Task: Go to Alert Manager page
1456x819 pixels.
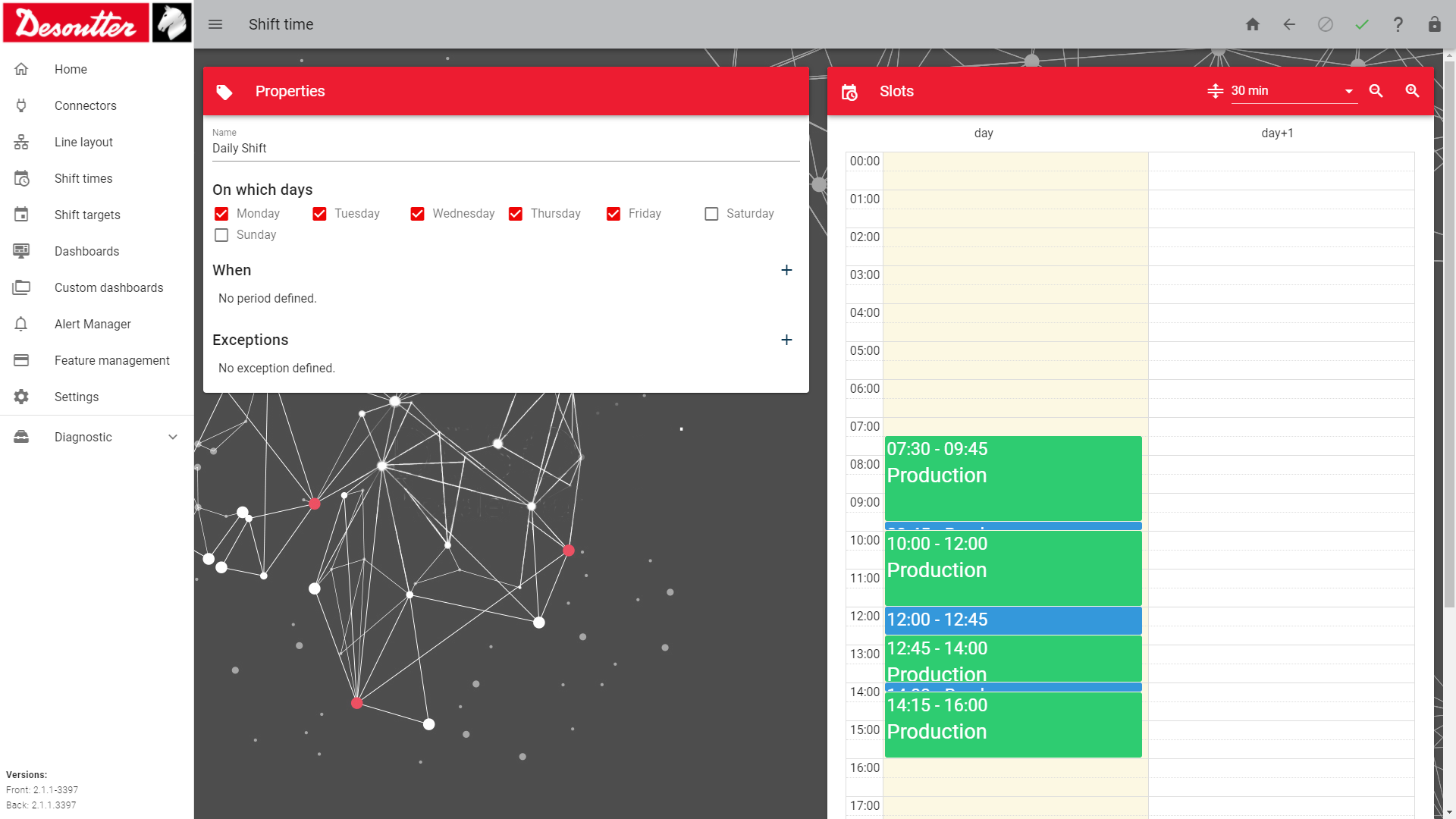Action: tap(93, 324)
